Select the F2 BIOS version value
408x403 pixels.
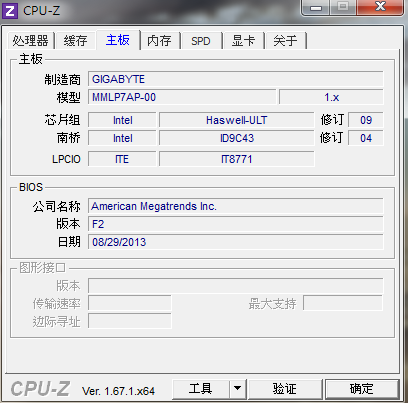pyautogui.click(x=236, y=224)
